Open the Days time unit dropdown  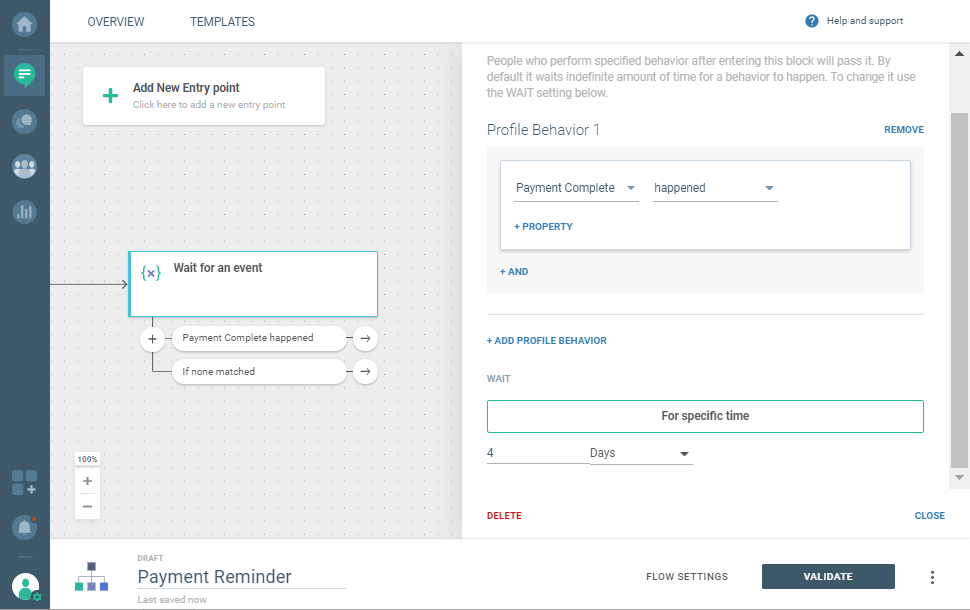[641, 453]
